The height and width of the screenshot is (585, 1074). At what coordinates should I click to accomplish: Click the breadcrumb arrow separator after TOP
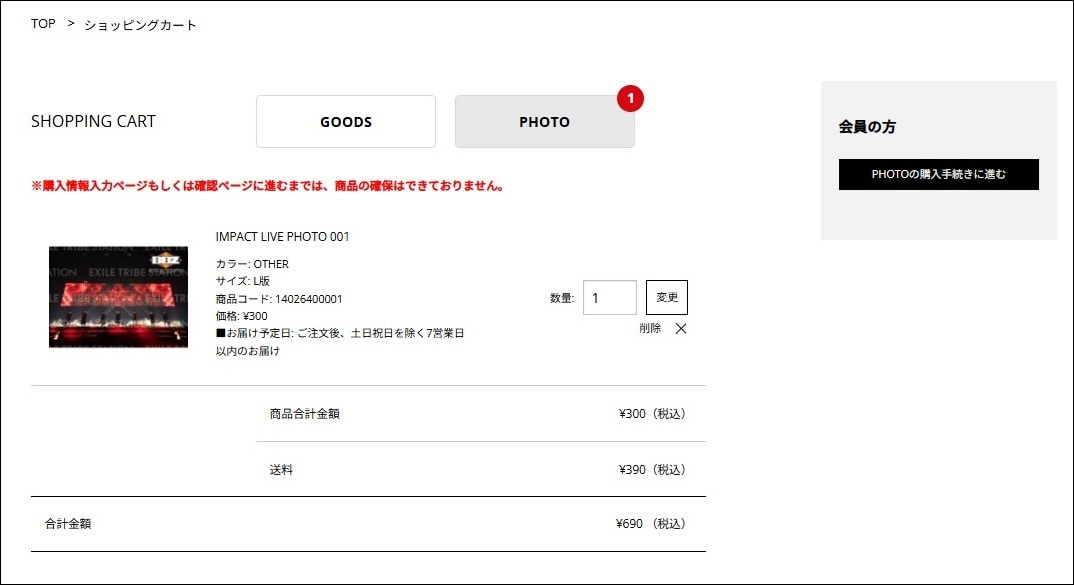pos(71,23)
